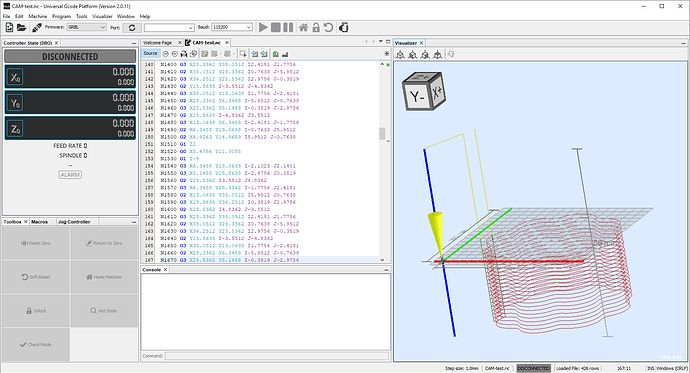Switch to the Macros tab
Image resolution: width=690 pixels, height=373 pixels.
[39, 222]
